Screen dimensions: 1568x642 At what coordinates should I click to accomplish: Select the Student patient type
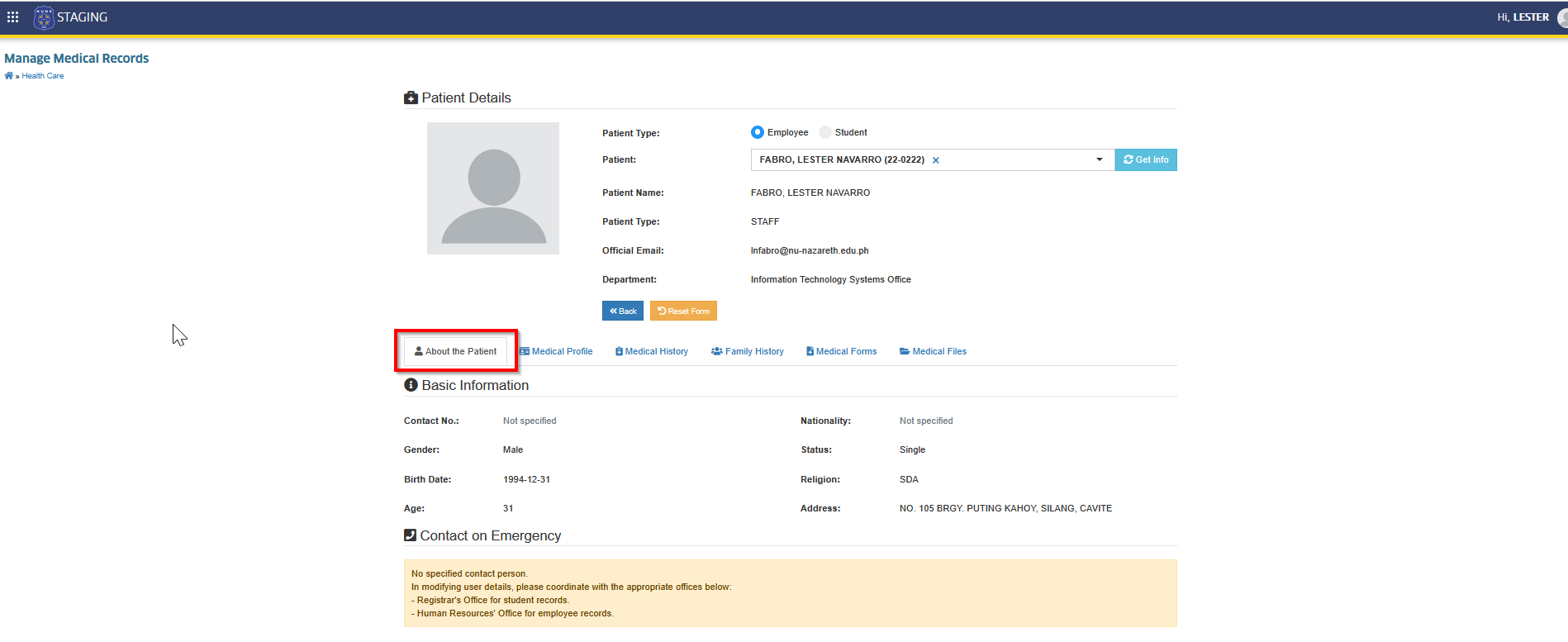(x=825, y=132)
